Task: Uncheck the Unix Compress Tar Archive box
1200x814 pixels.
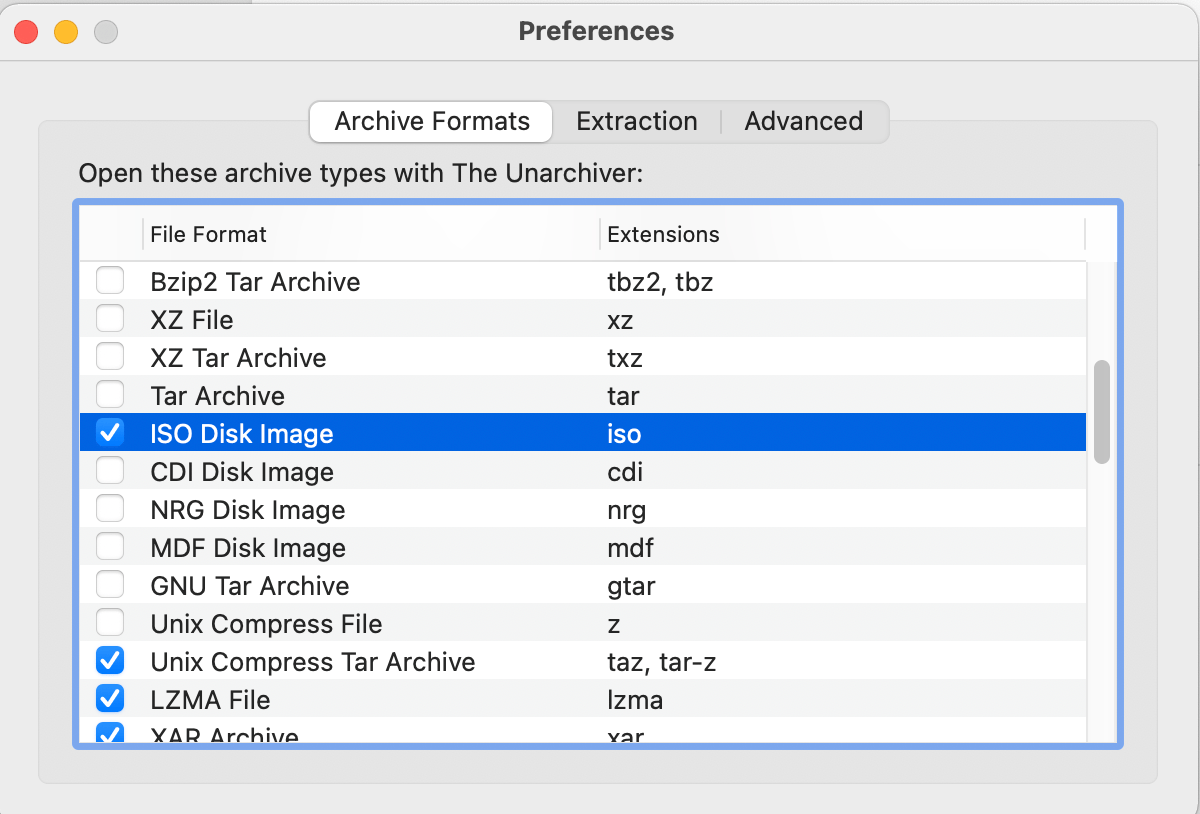Action: click(x=110, y=660)
